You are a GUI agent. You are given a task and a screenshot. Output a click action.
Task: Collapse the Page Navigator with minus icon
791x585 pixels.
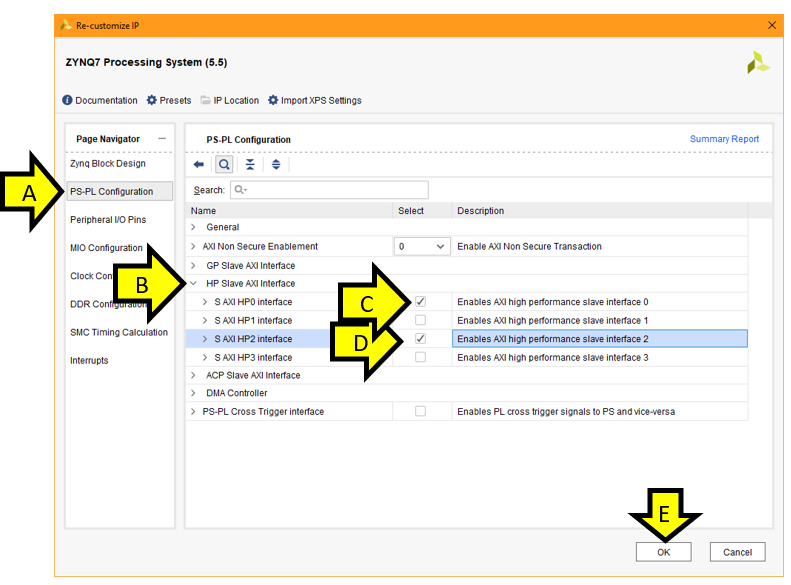pyautogui.click(x=162, y=139)
